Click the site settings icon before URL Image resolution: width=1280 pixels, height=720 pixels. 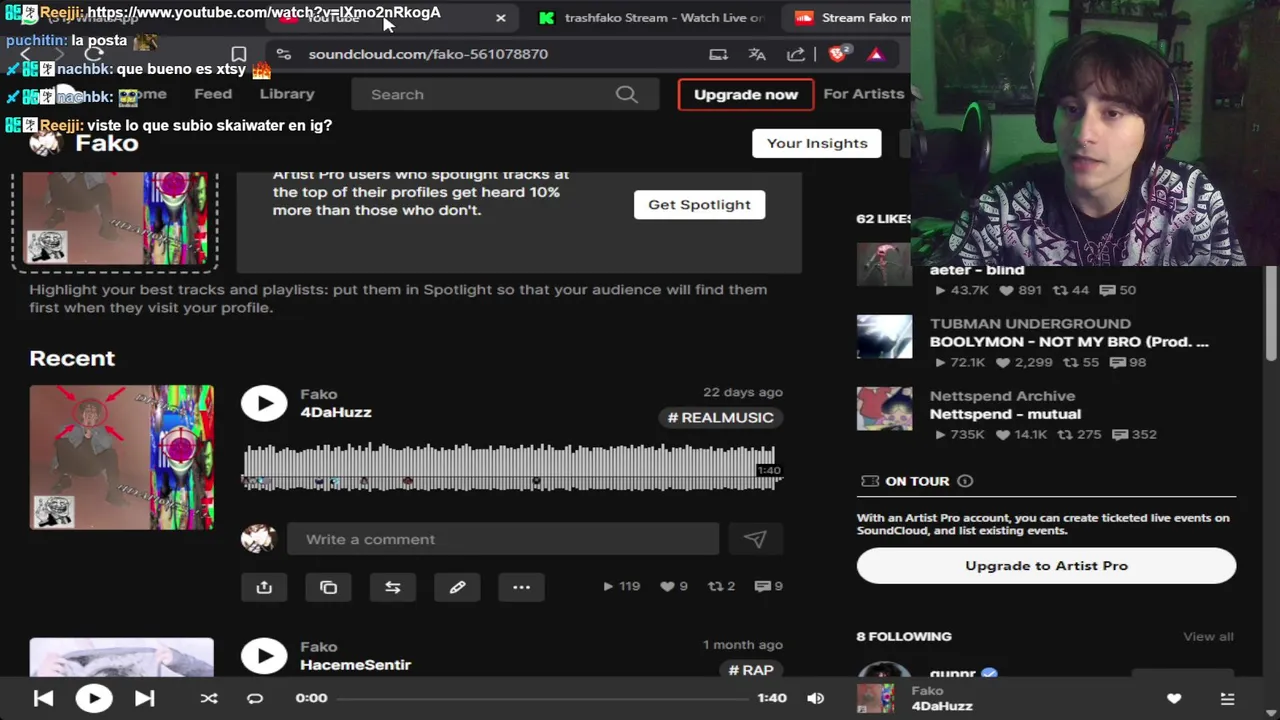coord(283,54)
